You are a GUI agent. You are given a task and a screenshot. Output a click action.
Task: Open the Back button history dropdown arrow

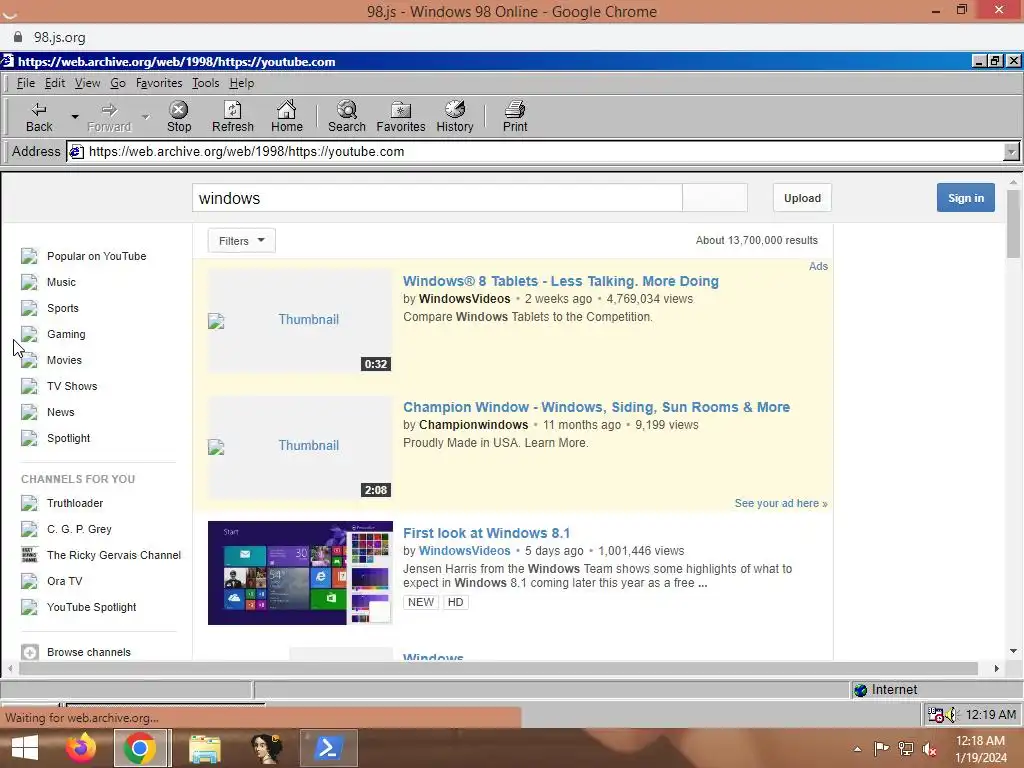75,117
